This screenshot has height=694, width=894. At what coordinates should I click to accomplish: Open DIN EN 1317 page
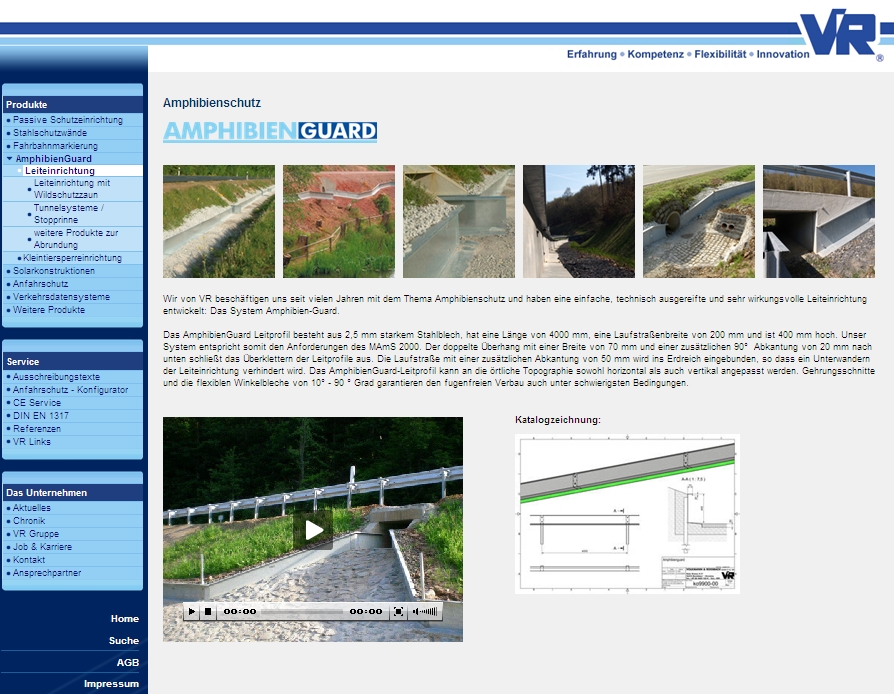41,416
